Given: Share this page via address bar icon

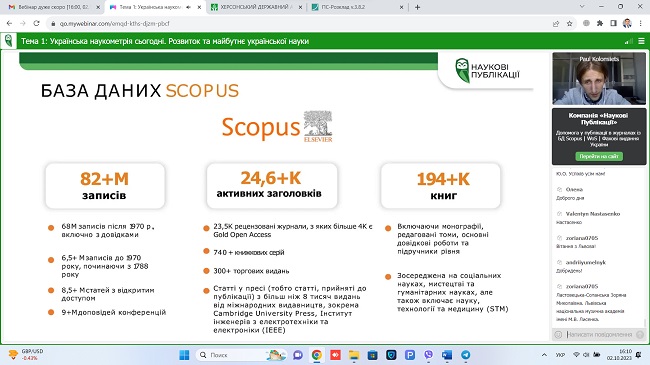Looking at the screenshot, I should 556,24.
